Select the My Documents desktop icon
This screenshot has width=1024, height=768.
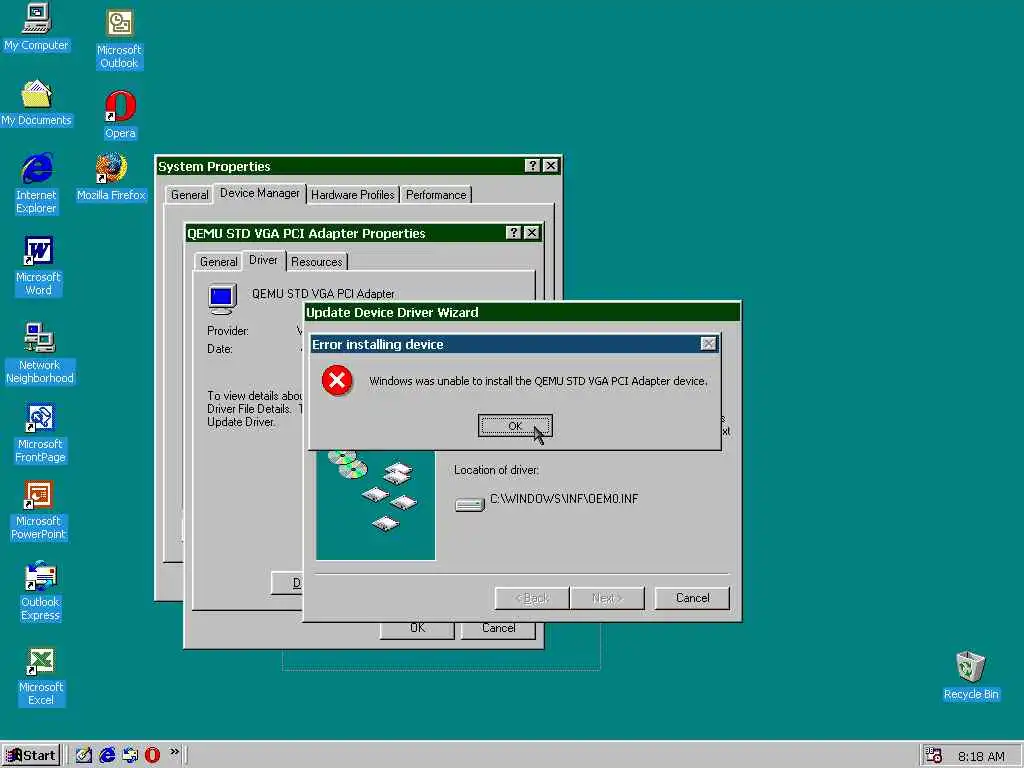pos(36,103)
